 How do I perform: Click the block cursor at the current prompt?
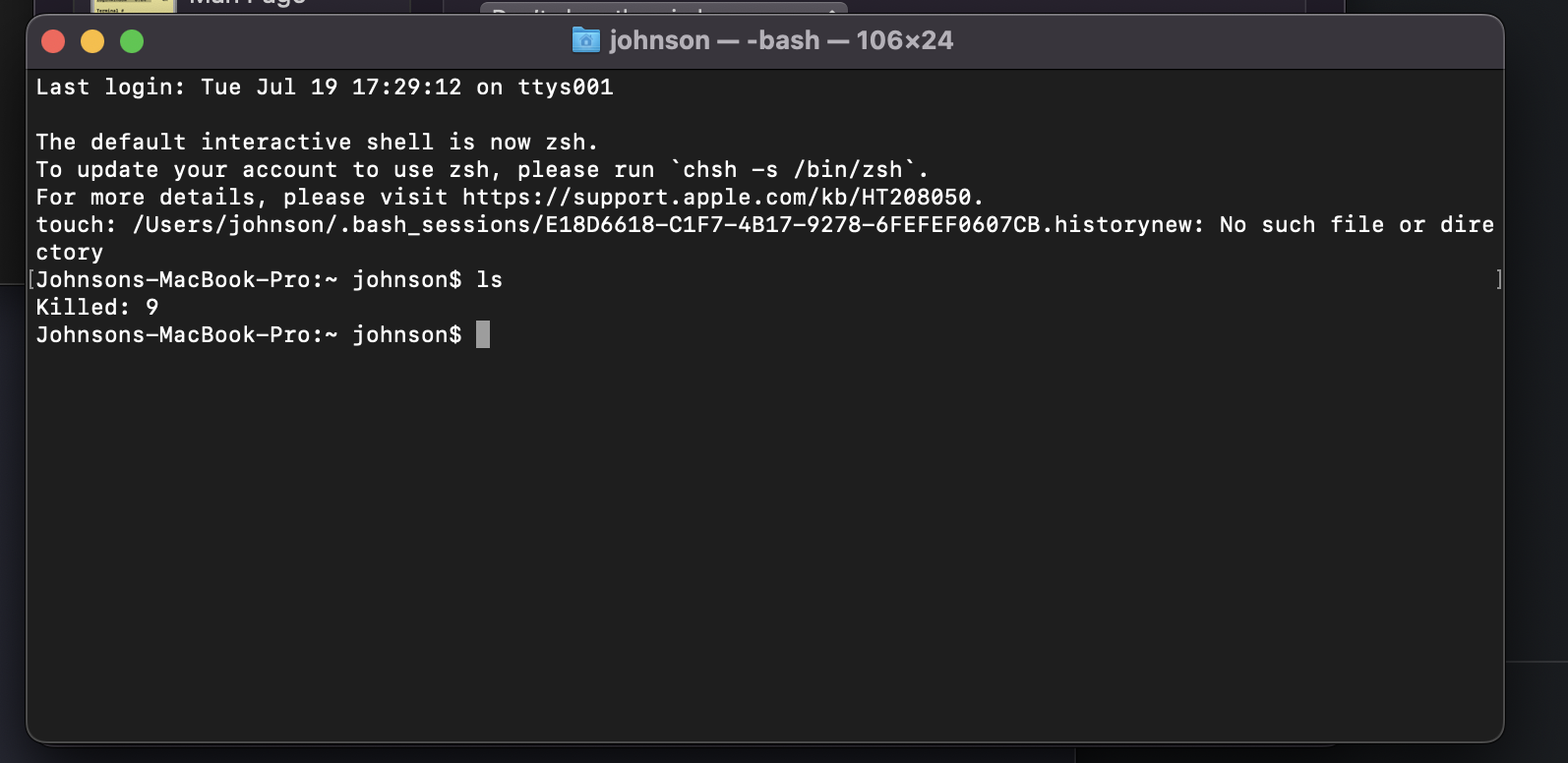[x=483, y=334]
